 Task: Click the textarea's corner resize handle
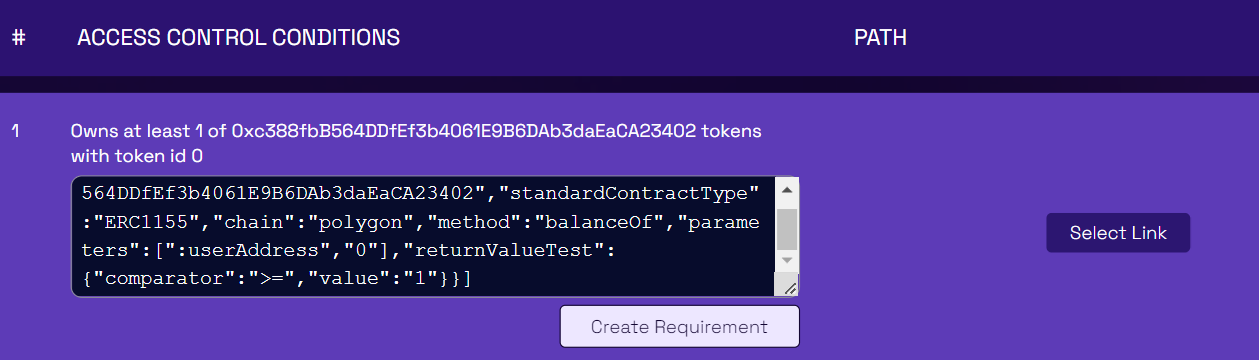(x=789, y=287)
